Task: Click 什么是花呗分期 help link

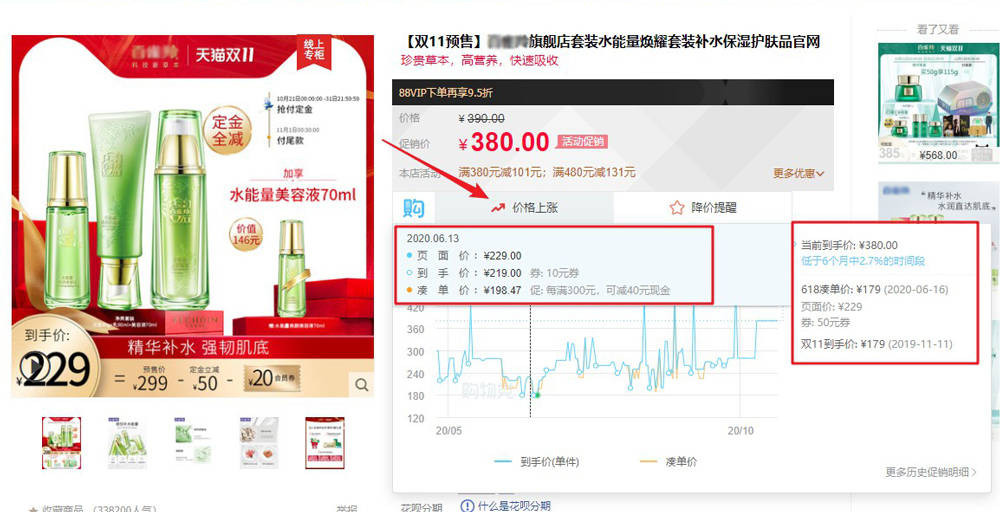Action: [513, 506]
